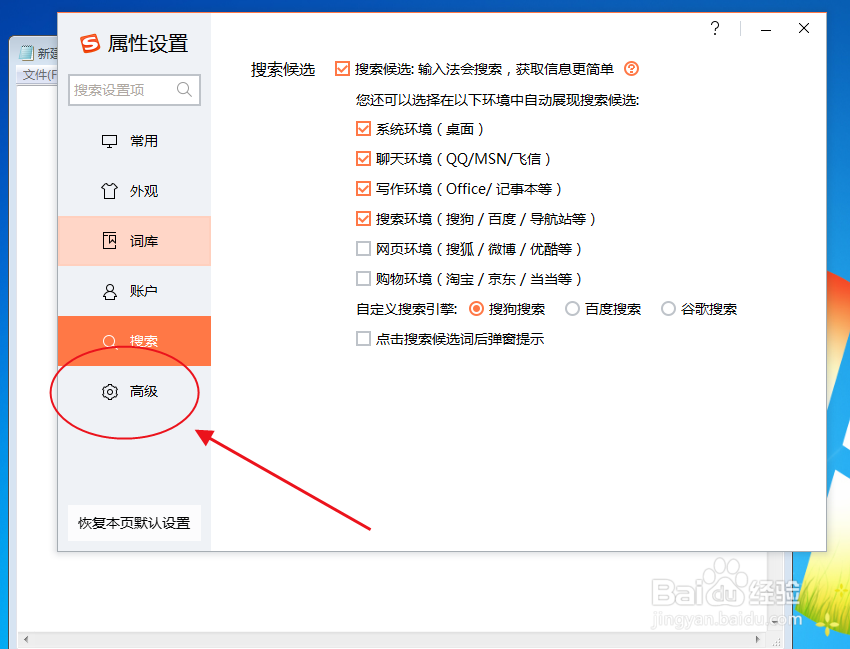Click 恢复本页默认设置 button

(133, 522)
